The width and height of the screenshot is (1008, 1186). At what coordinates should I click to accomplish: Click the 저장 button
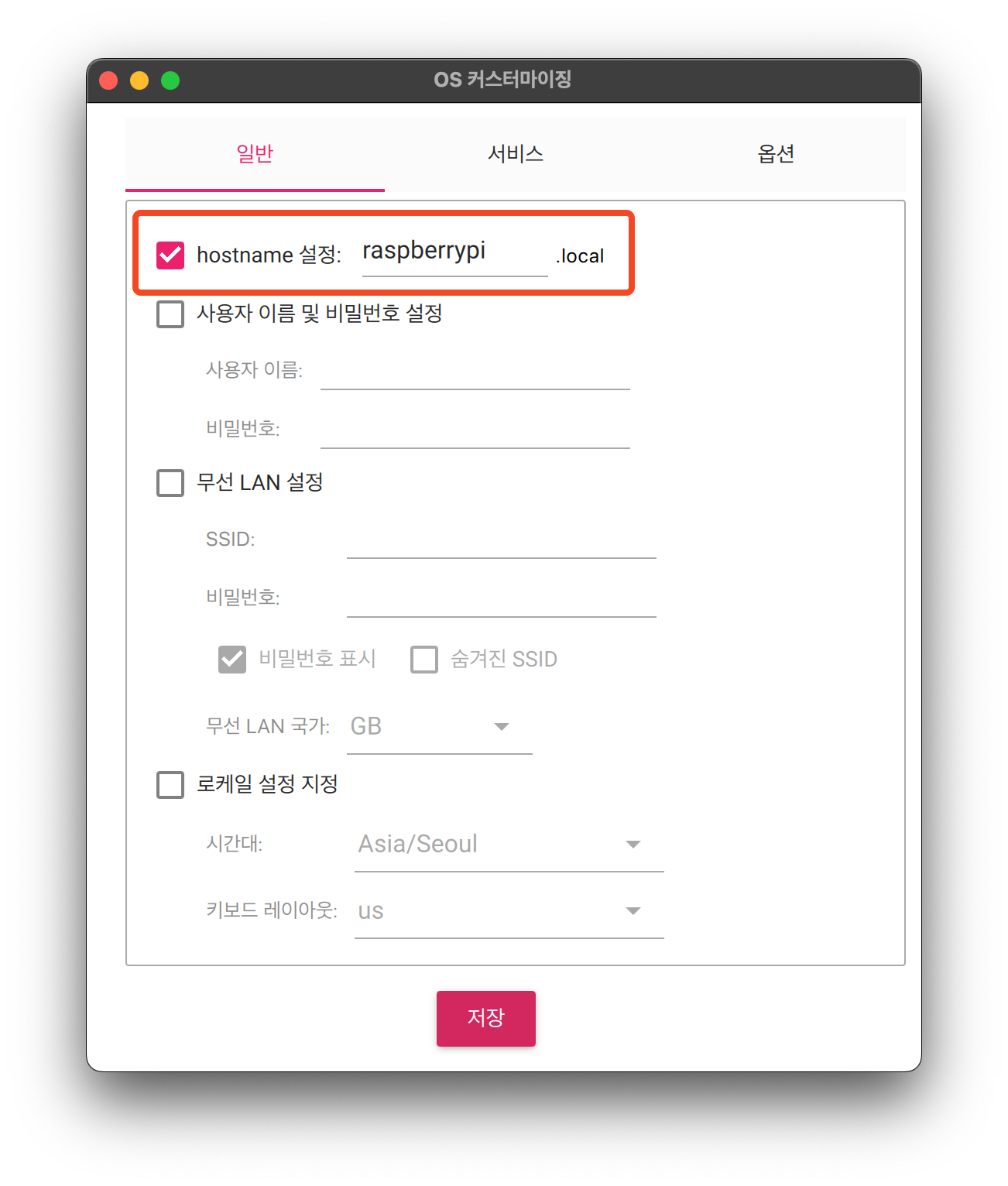point(486,1018)
